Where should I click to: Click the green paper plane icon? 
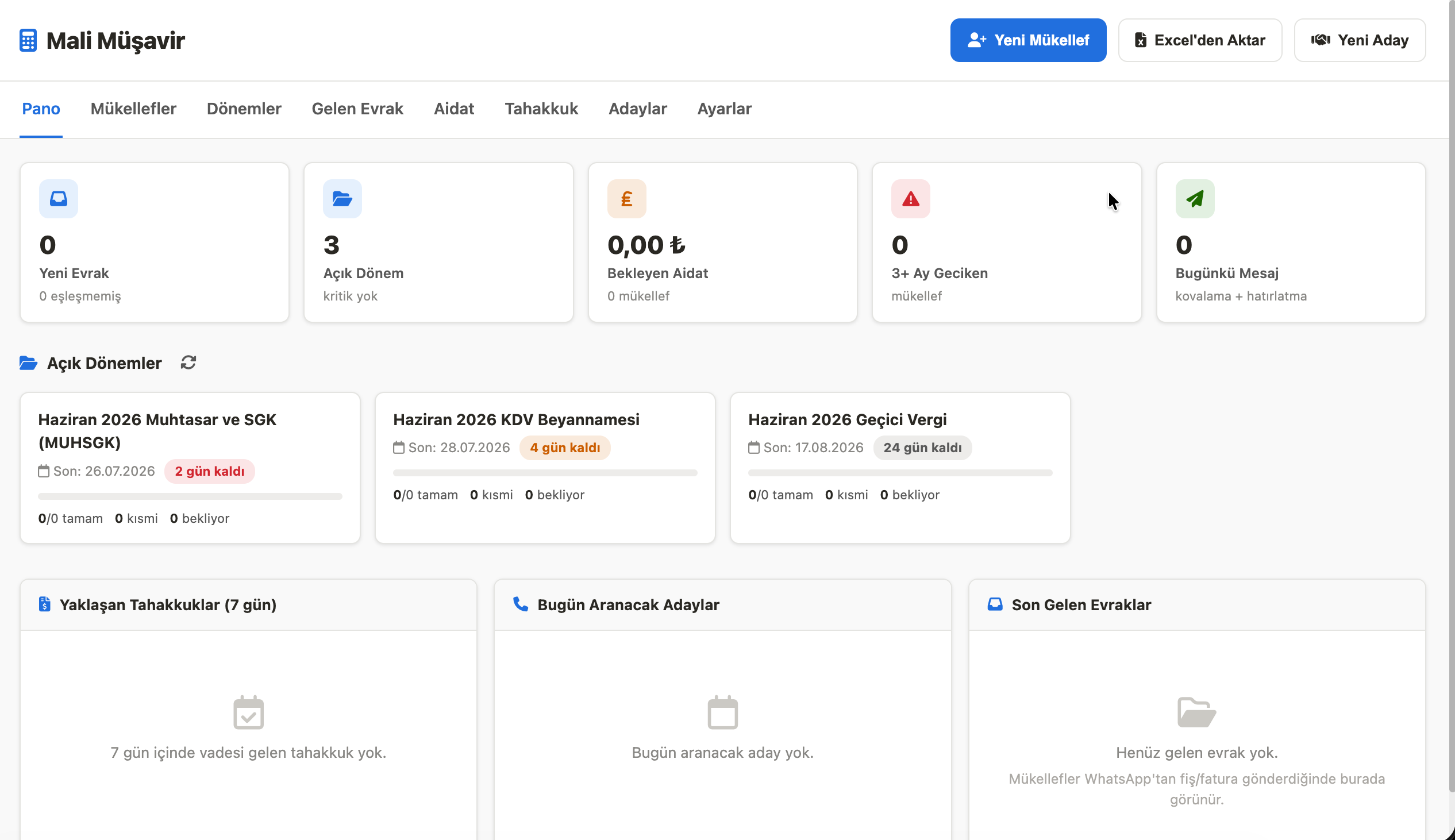click(1195, 198)
